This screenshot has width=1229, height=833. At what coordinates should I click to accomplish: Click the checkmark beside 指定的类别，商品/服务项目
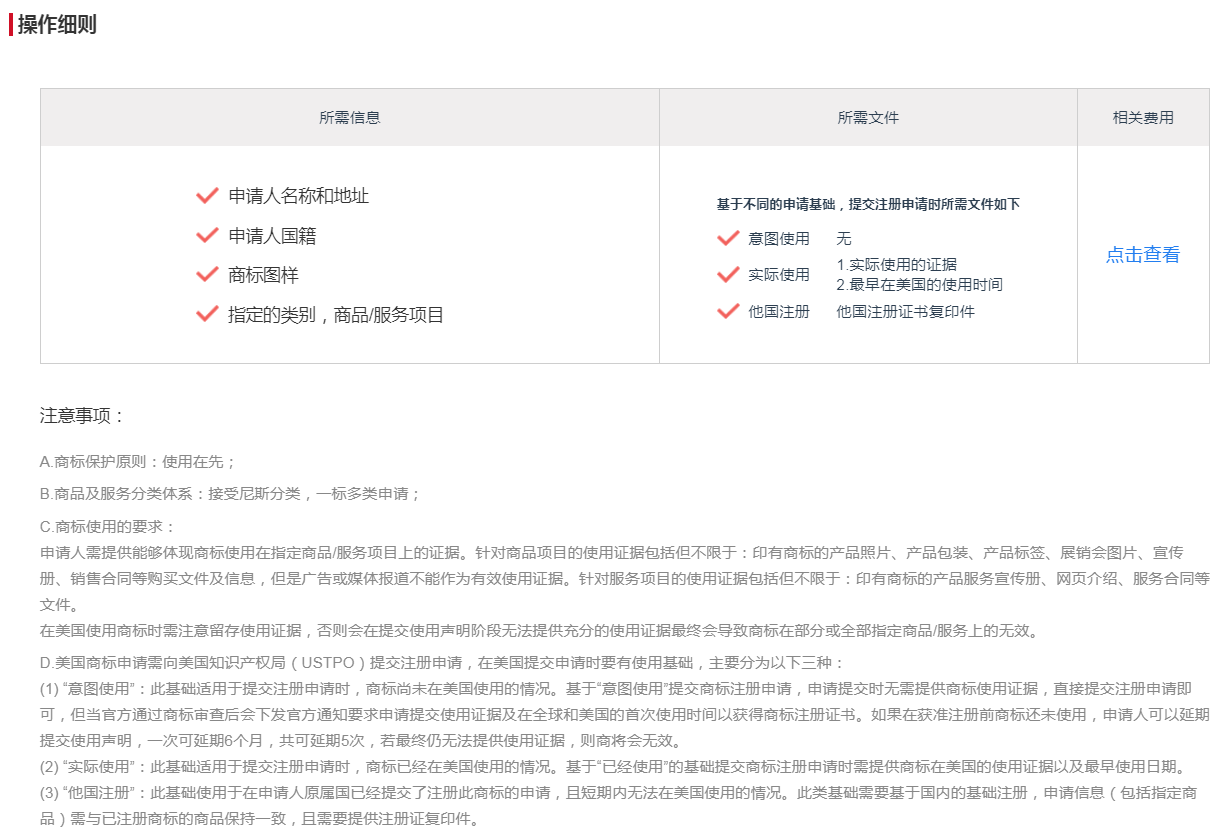[x=207, y=315]
